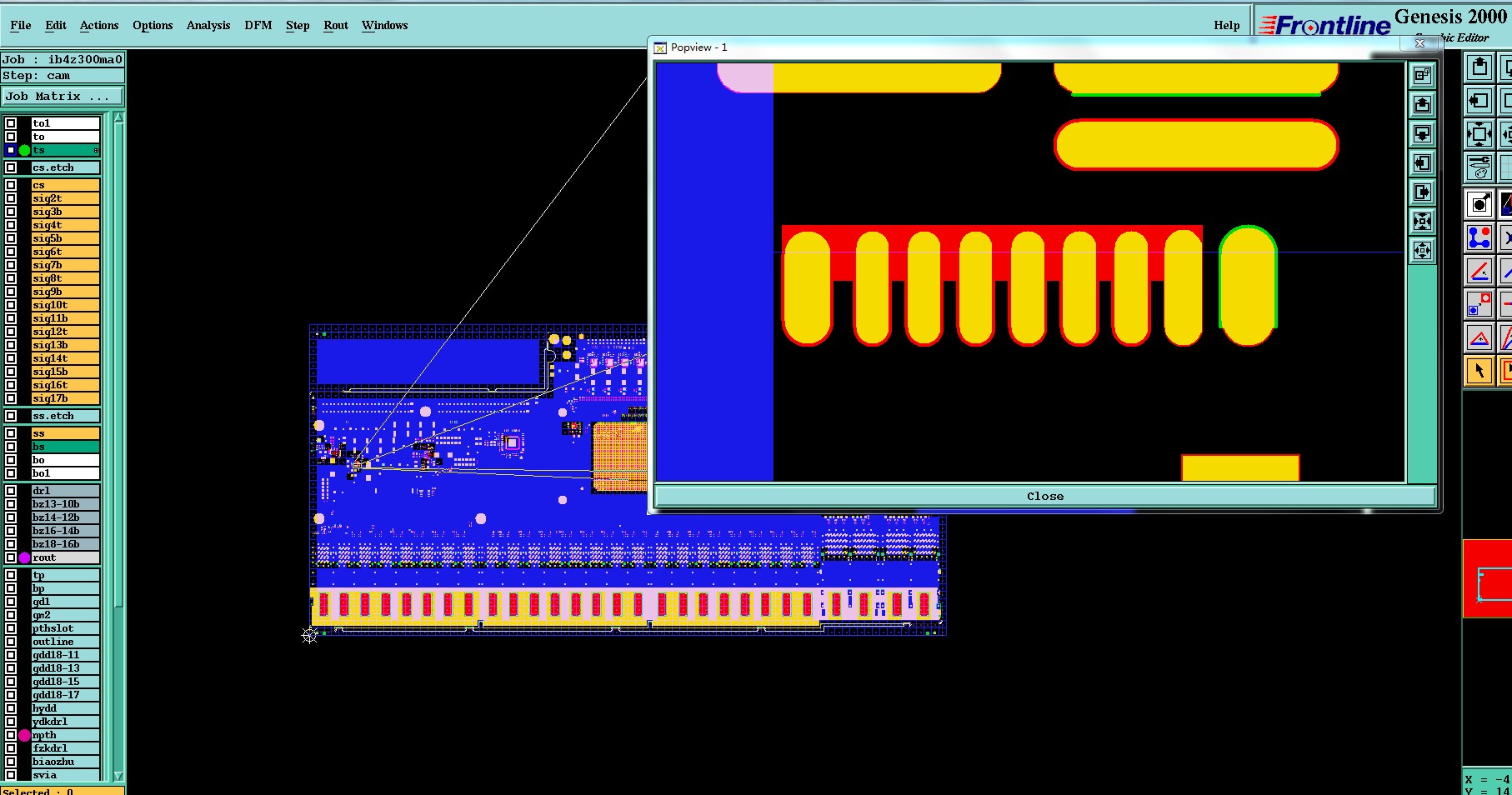The width and height of the screenshot is (1512, 795).
Task: Toggle checkbox for drl layer
Action: [x=11, y=491]
